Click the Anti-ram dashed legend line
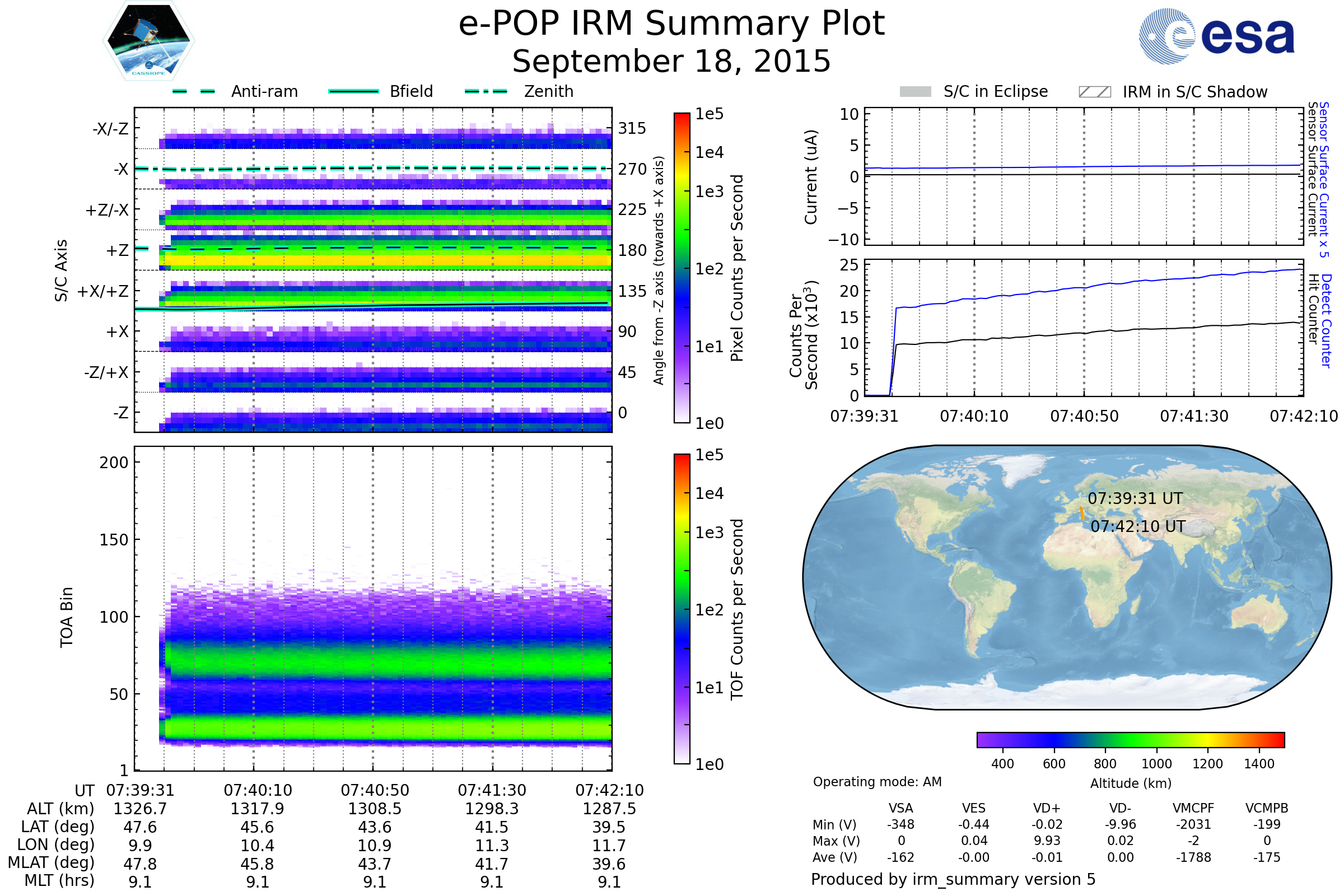The image size is (1344, 896). [194, 91]
